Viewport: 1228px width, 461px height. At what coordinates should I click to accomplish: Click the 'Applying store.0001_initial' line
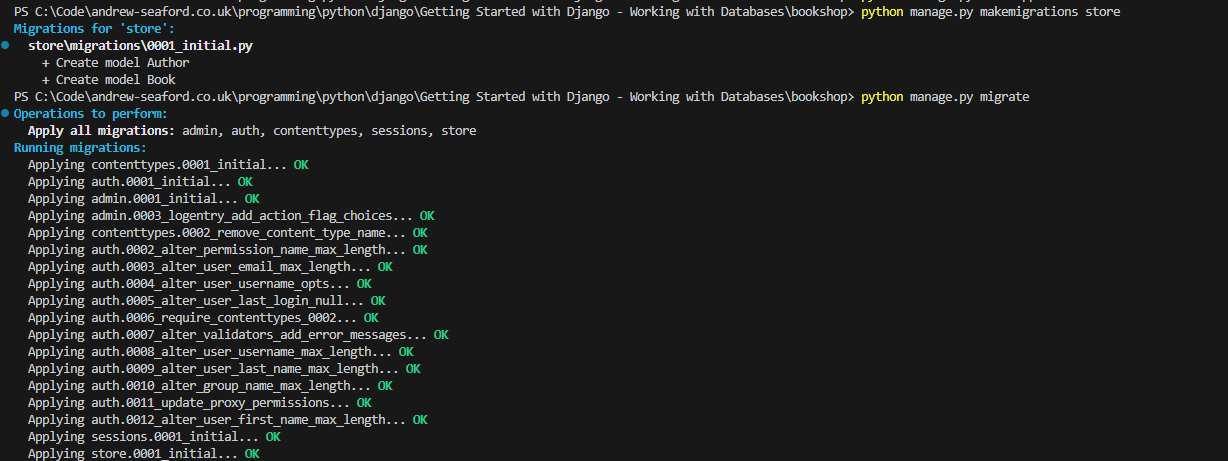pos(133,454)
